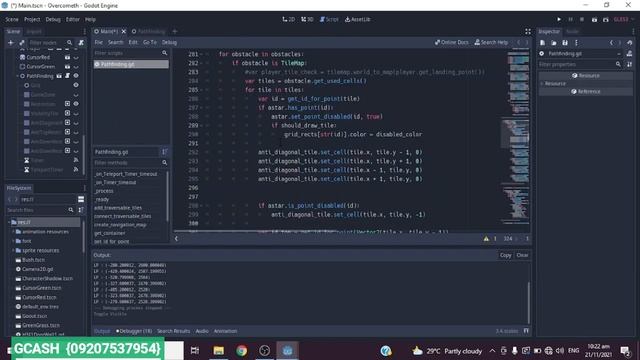Switch to Import dock tab

(x=34, y=31)
